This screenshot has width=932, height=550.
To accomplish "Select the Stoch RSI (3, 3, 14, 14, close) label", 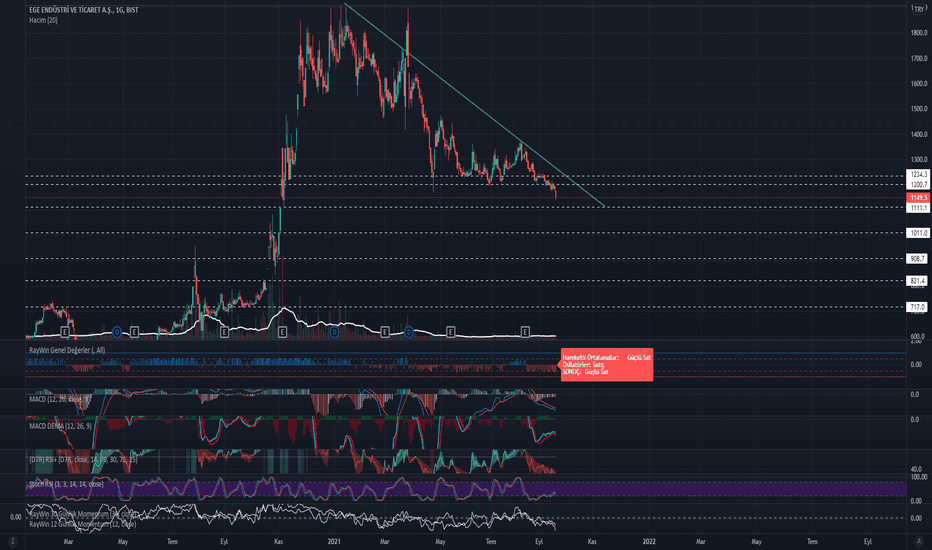I will pos(66,485).
